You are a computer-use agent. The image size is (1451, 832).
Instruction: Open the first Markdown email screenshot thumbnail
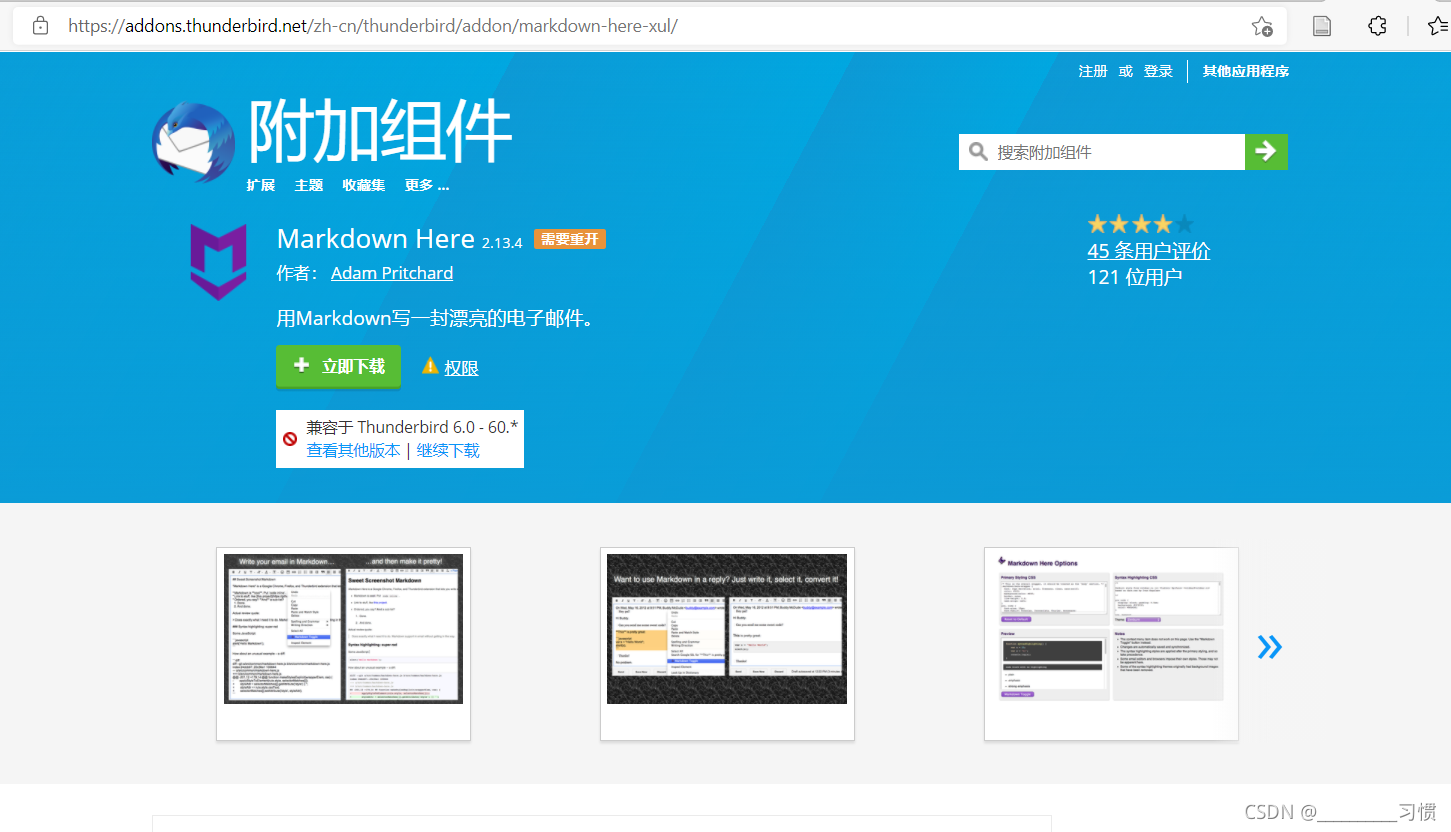coord(343,629)
